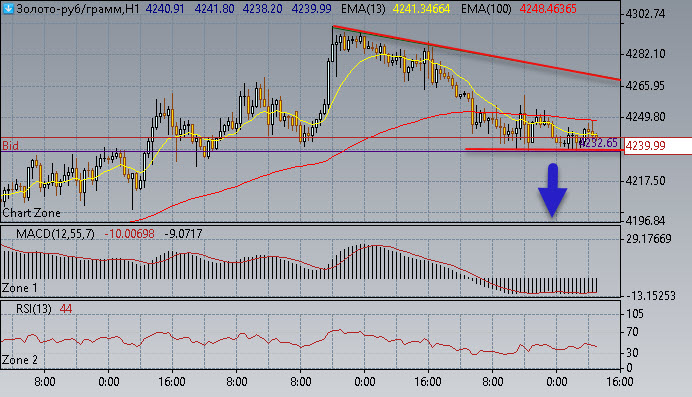This screenshot has width=692, height=397.
Task: Click the Bid price line label
Action: click(x=11, y=145)
